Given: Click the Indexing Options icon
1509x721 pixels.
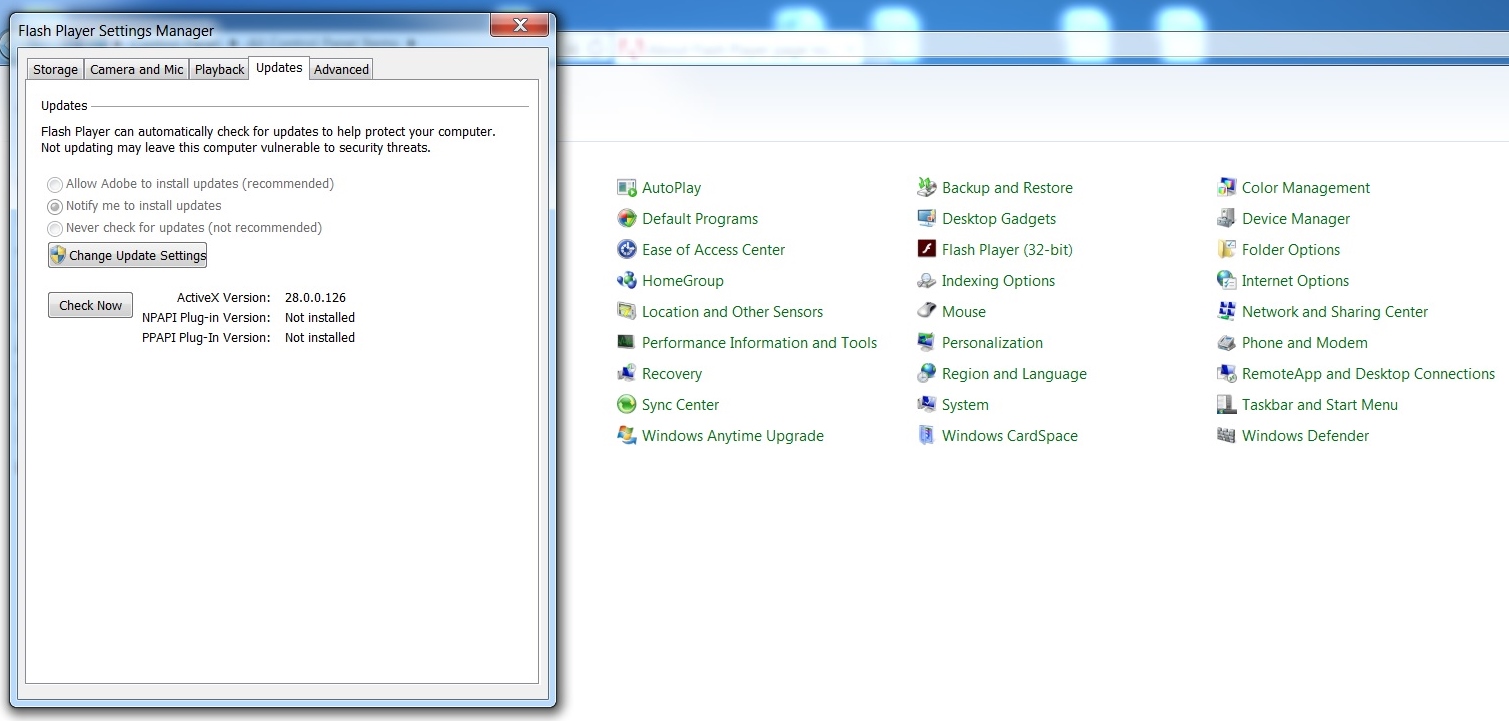Looking at the screenshot, I should coord(927,281).
